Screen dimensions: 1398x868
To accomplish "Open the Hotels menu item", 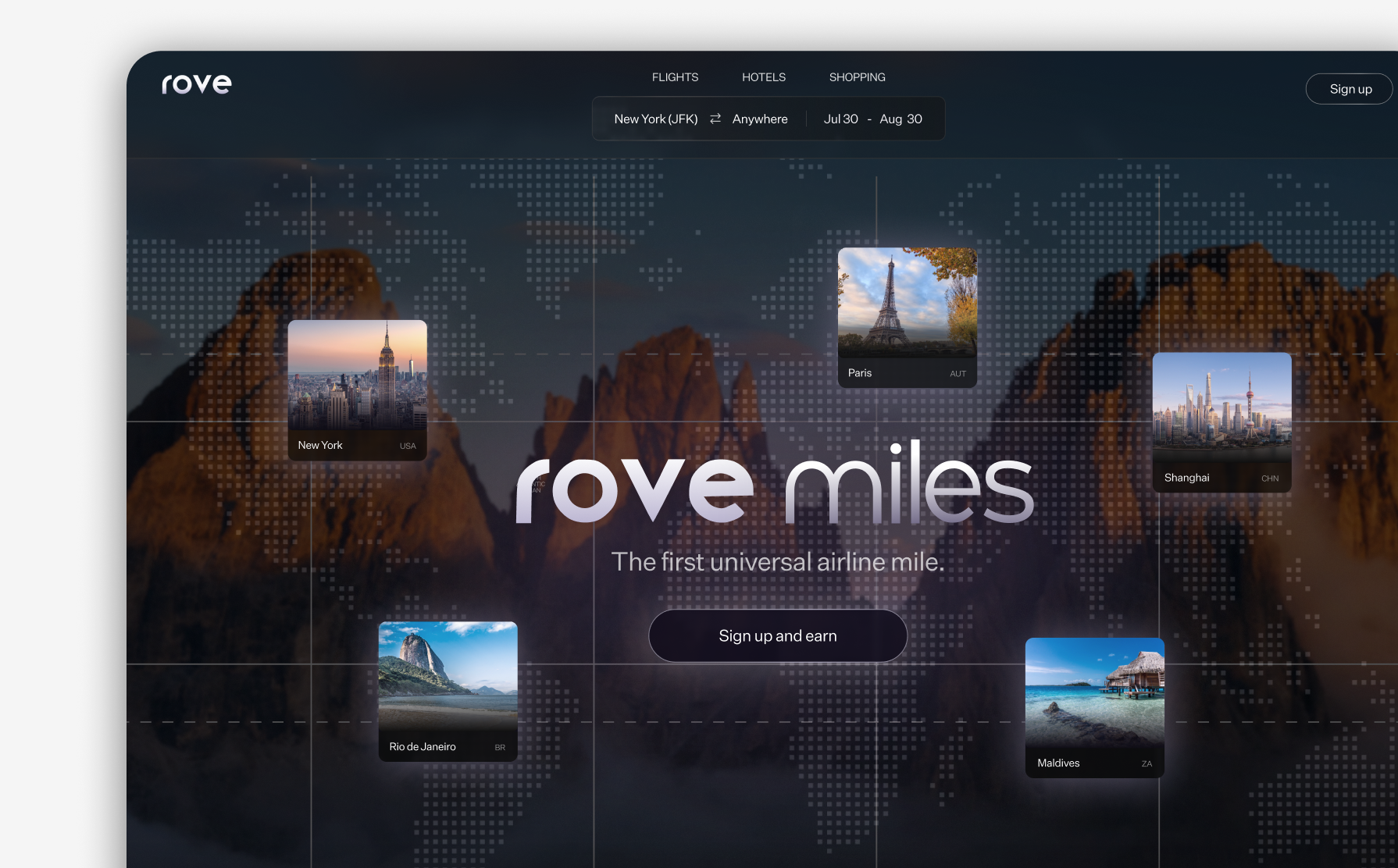I will point(764,77).
